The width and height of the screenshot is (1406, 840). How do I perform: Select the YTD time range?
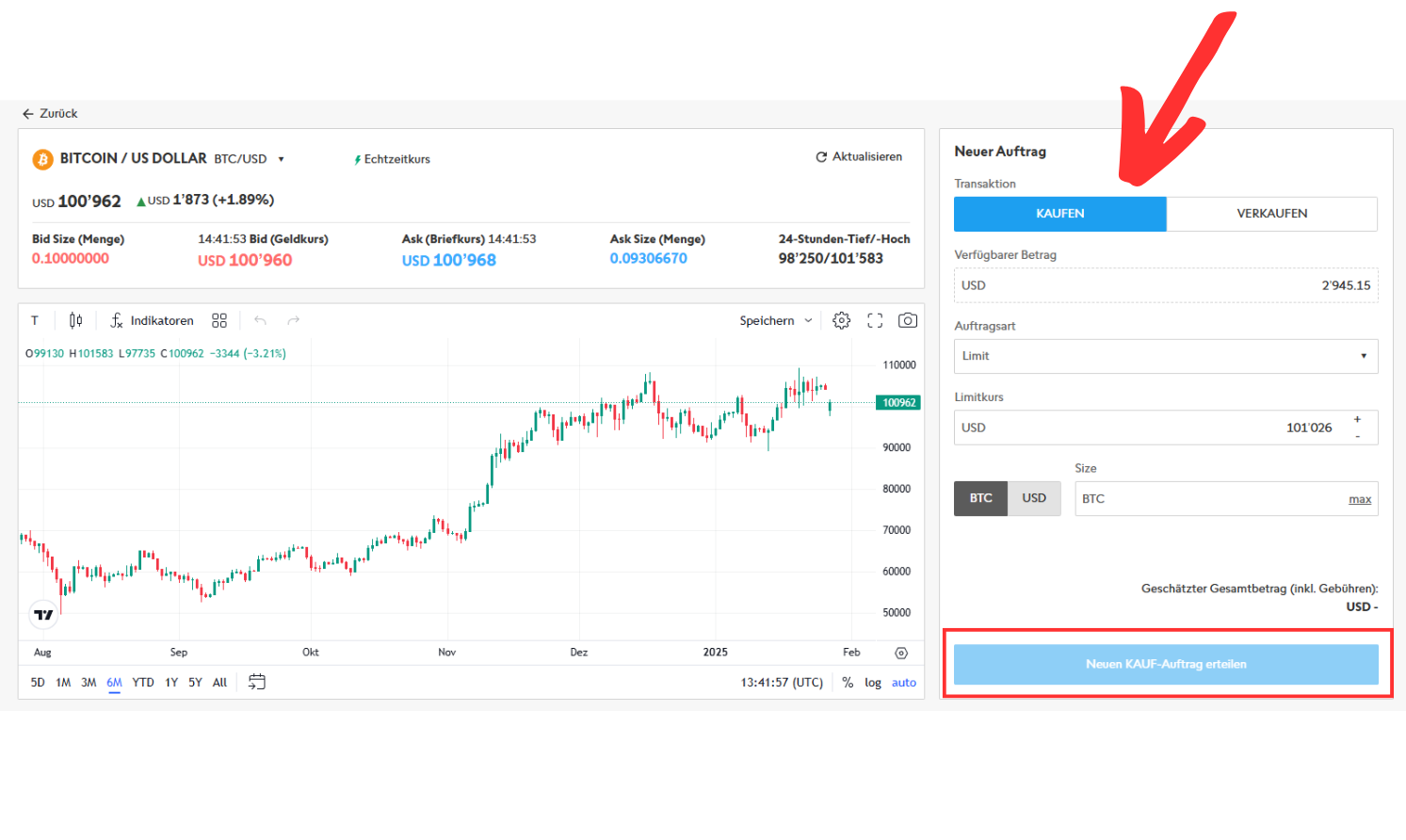(143, 683)
